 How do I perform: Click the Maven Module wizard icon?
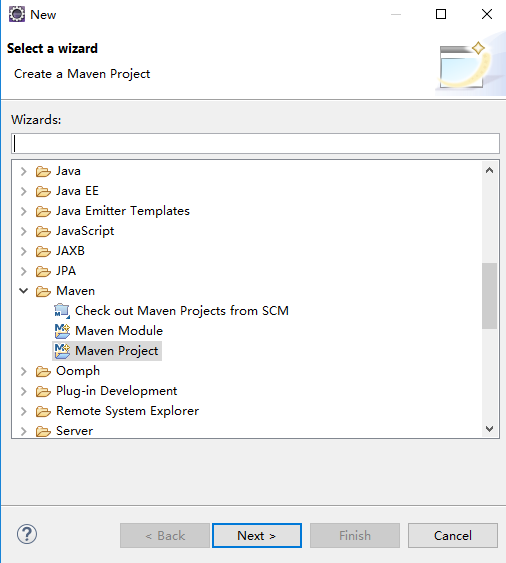[x=62, y=331]
